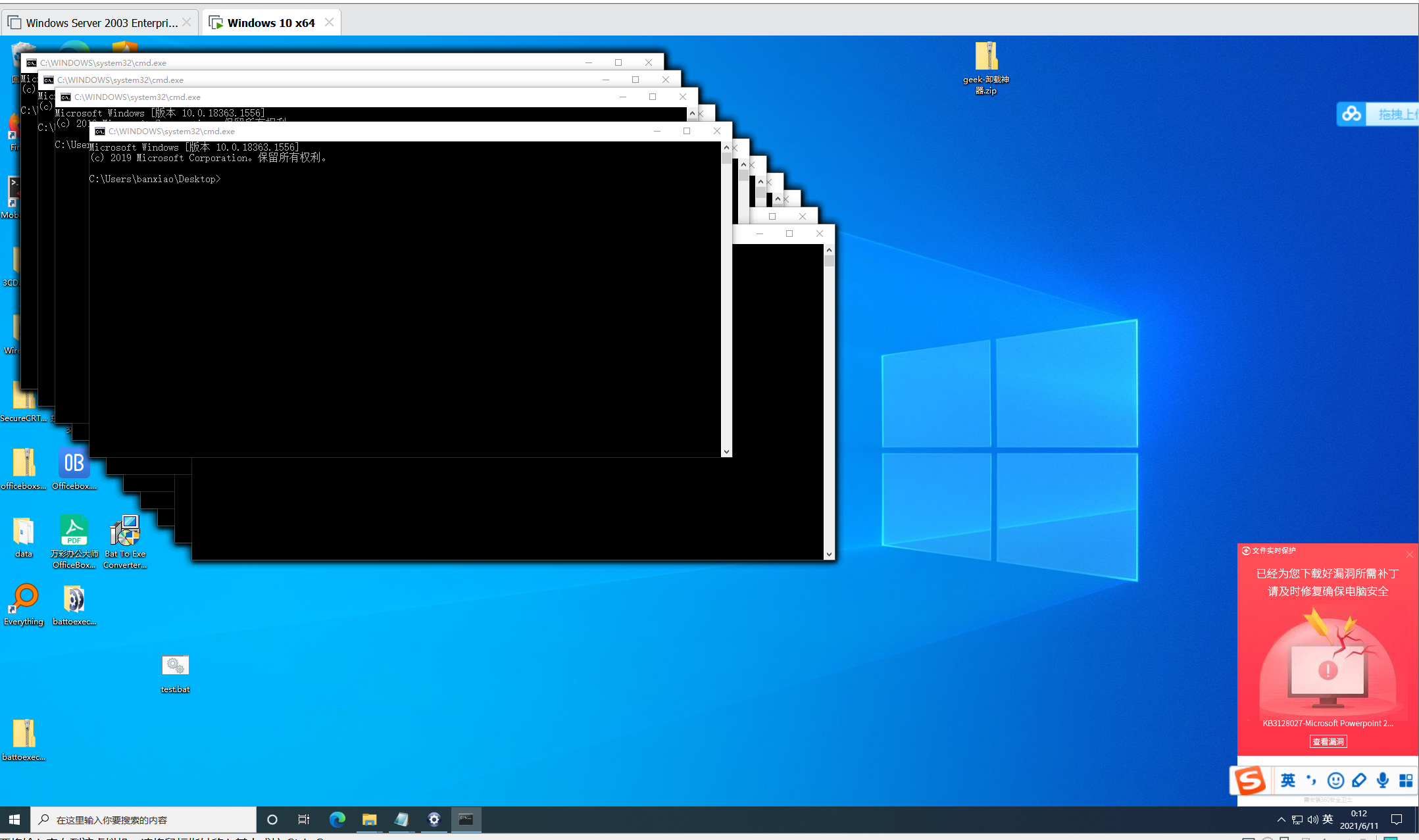Open front cmd window system menu icon
Viewport: 1419px width, 840px height.
pyautogui.click(x=100, y=132)
